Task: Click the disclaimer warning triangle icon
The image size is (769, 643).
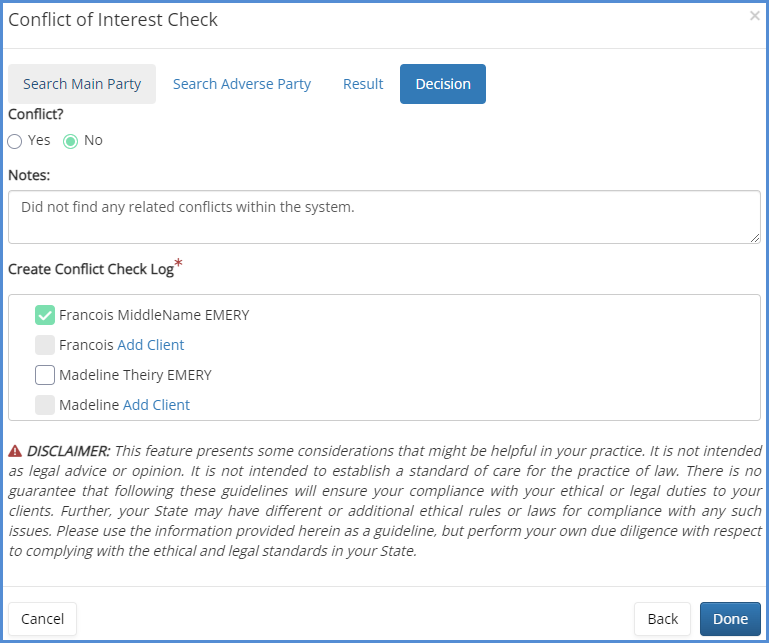Action: [x=15, y=451]
